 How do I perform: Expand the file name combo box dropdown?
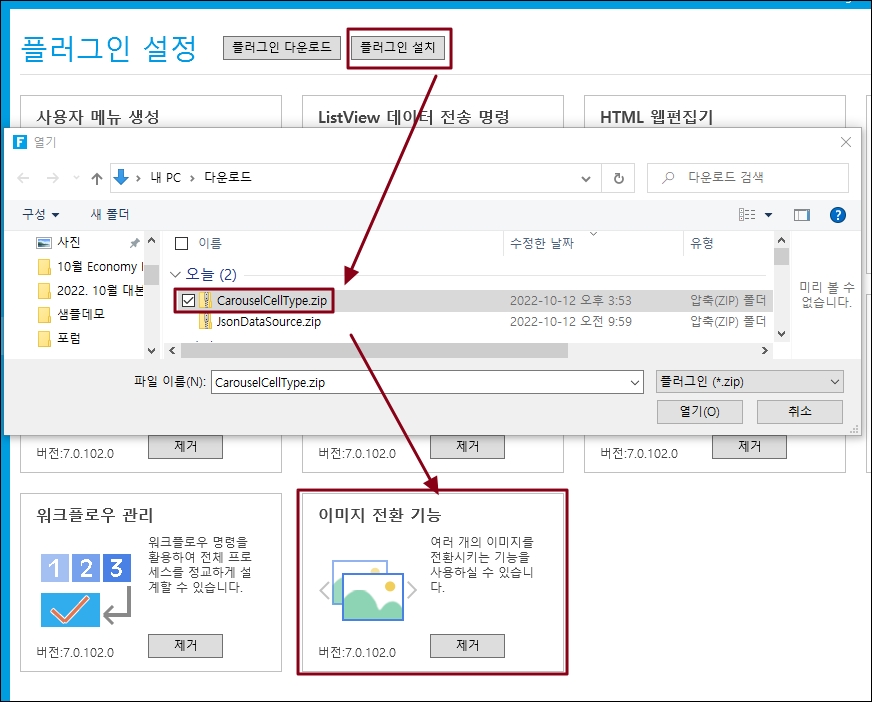click(x=634, y=382)
